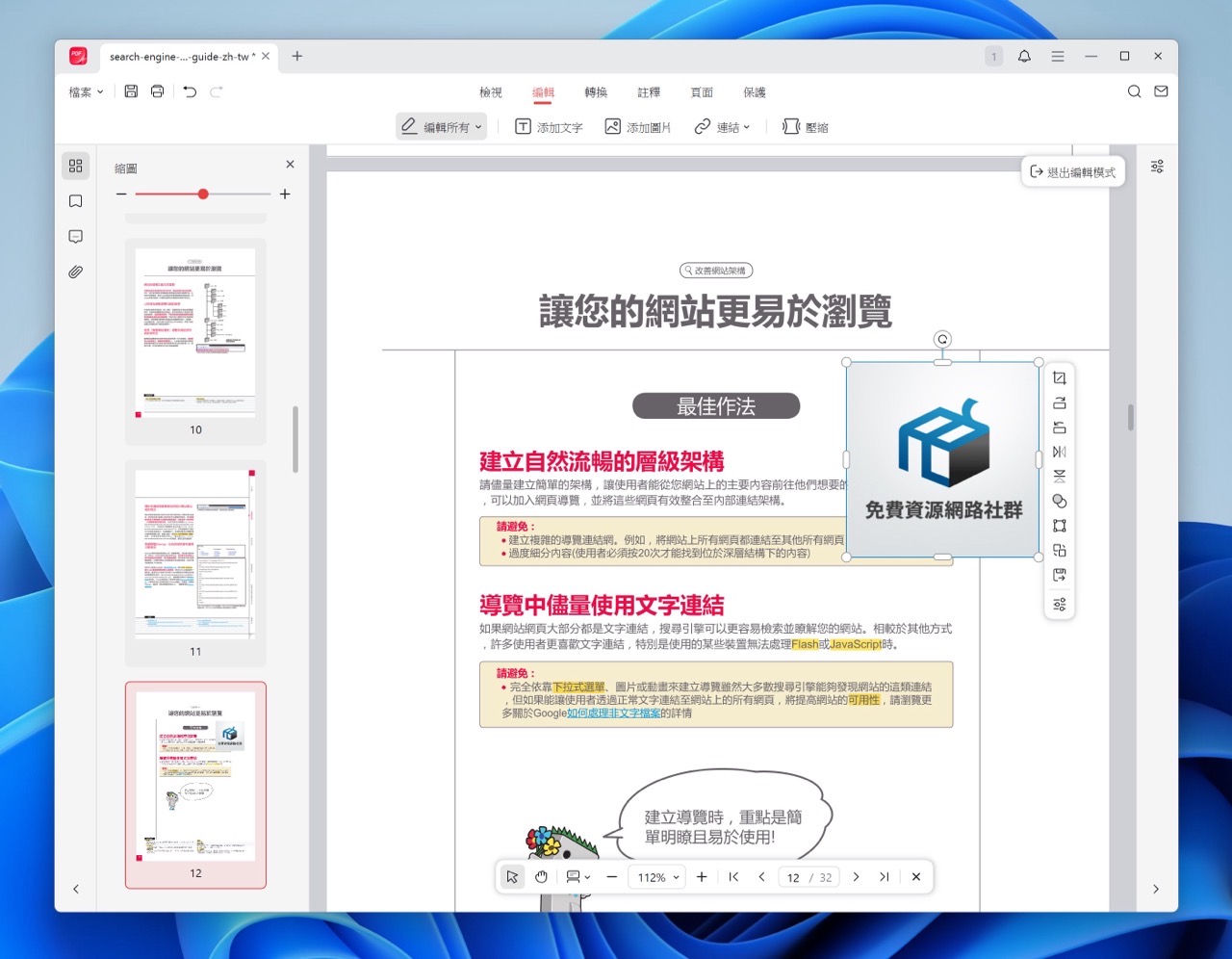The width and height of the screenshot is (1232, 959).
Task: Open the 註釋 annotation tab
Action: [649, 92]
